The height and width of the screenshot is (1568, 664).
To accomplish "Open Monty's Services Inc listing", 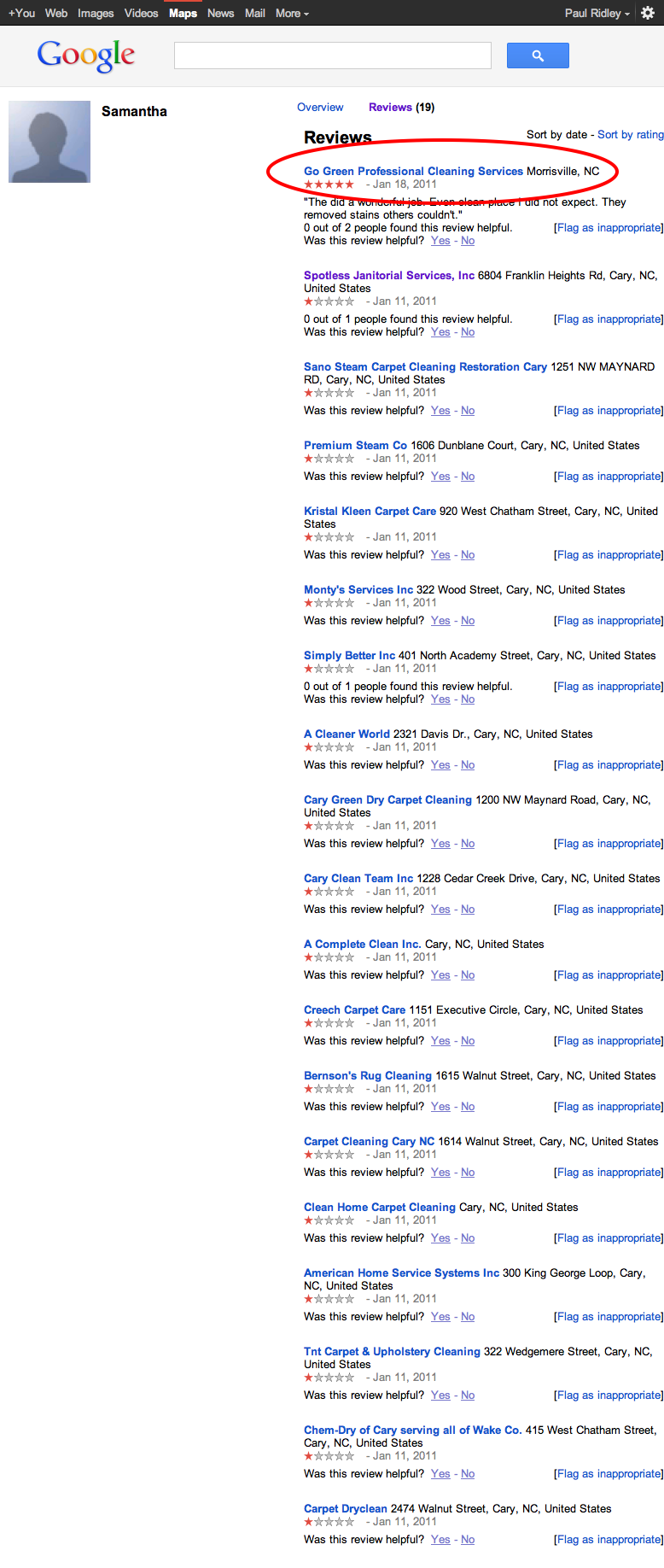I will pos(358,590).
